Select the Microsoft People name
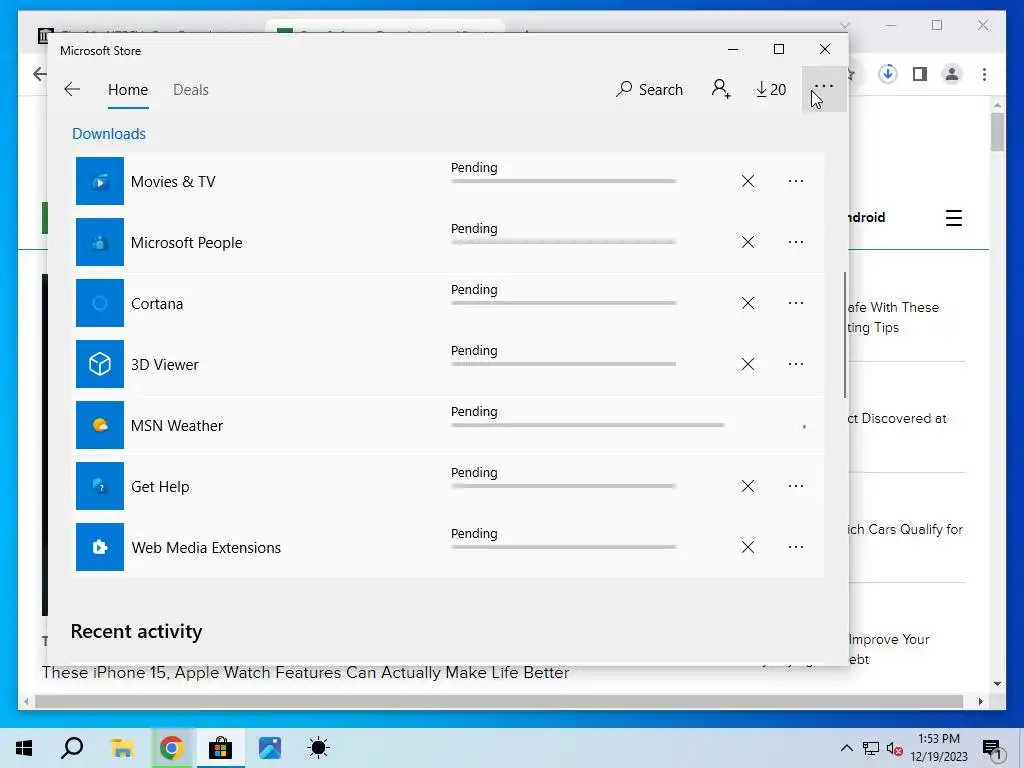Image resolution: width=1024 pixels, height=768 pixels. [186, 243]
